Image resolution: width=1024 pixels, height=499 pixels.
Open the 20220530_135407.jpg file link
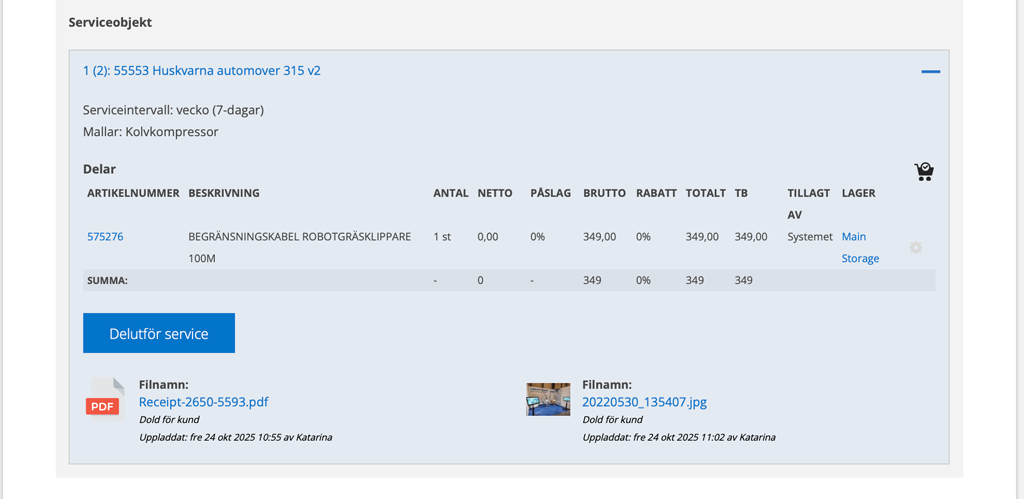pyautogui.click(x=644, y=402)
